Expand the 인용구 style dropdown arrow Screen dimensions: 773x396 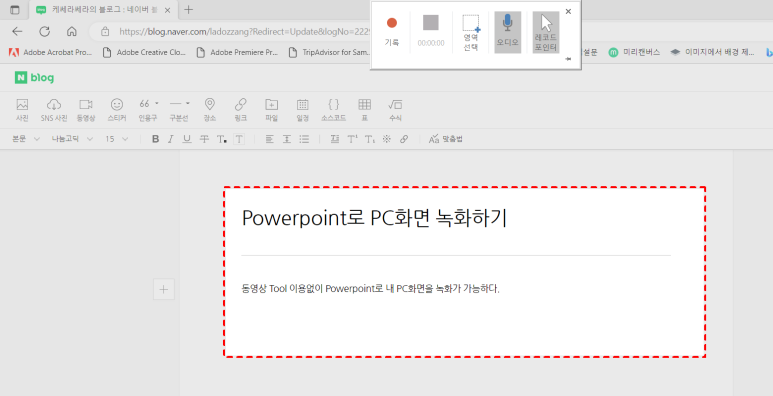tap(157, 104)
